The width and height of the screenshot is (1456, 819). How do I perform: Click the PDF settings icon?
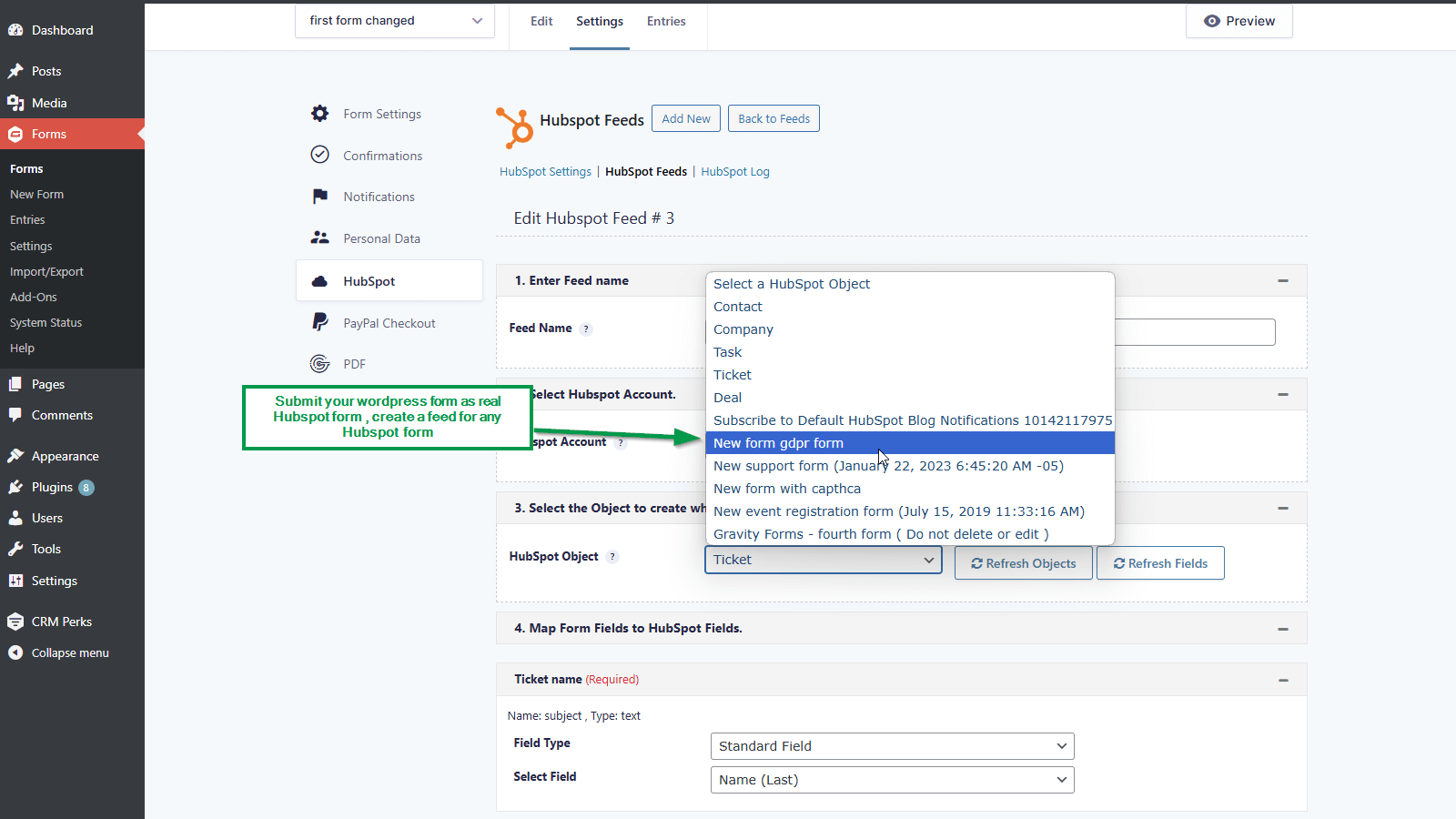[319, 363]
